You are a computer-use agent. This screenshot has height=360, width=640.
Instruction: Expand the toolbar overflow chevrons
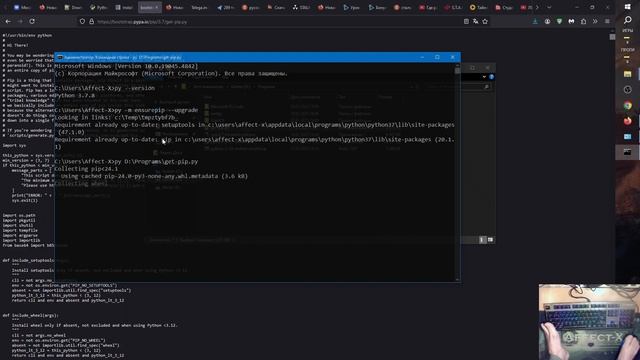pos(595,21)
